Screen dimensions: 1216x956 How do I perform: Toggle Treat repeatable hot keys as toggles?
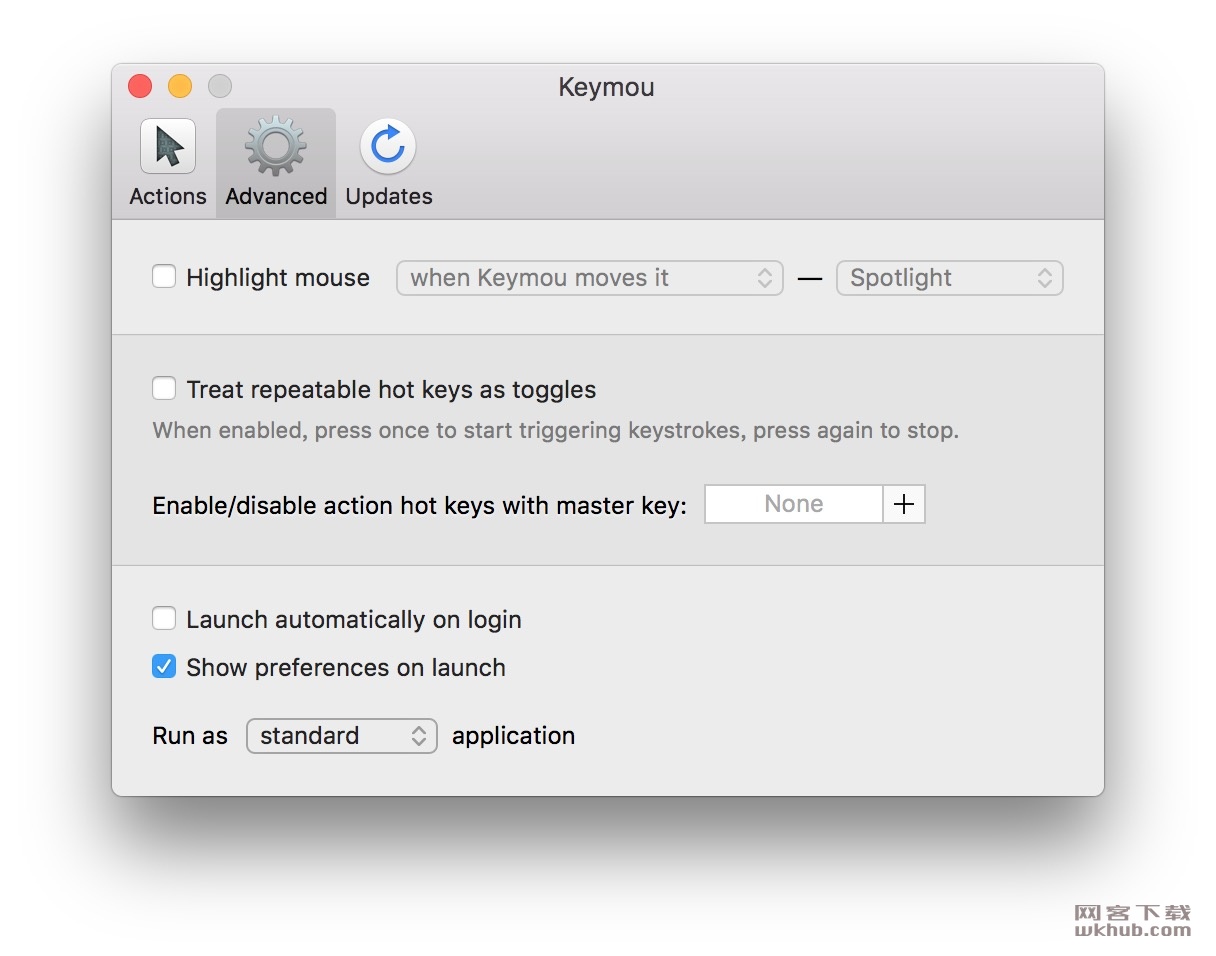click(x=164, y=388)
